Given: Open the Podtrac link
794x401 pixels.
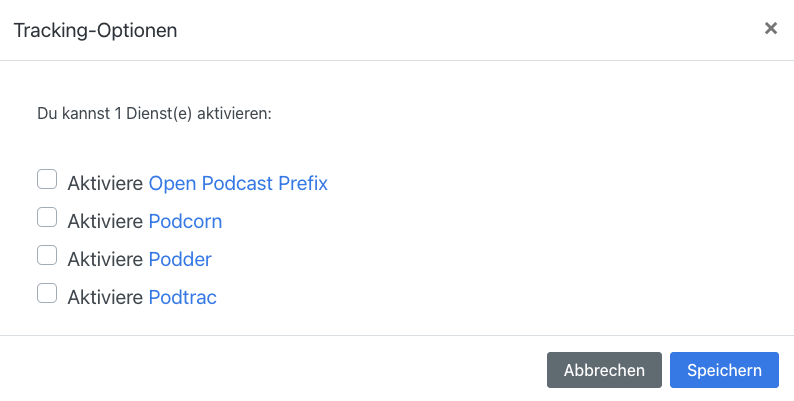Looking at the screenshot, I should (x=182, y=297).
